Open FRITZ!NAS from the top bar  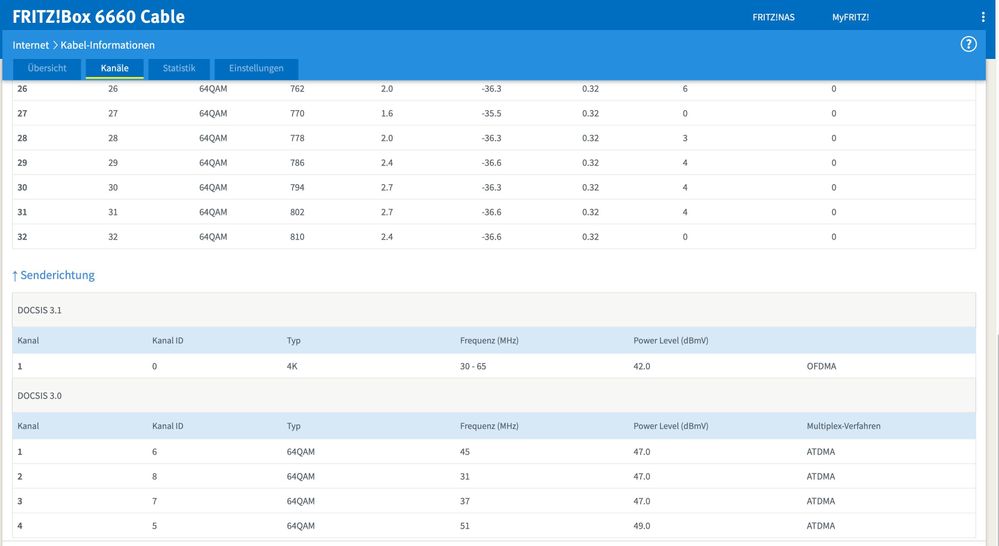(773, 17)
